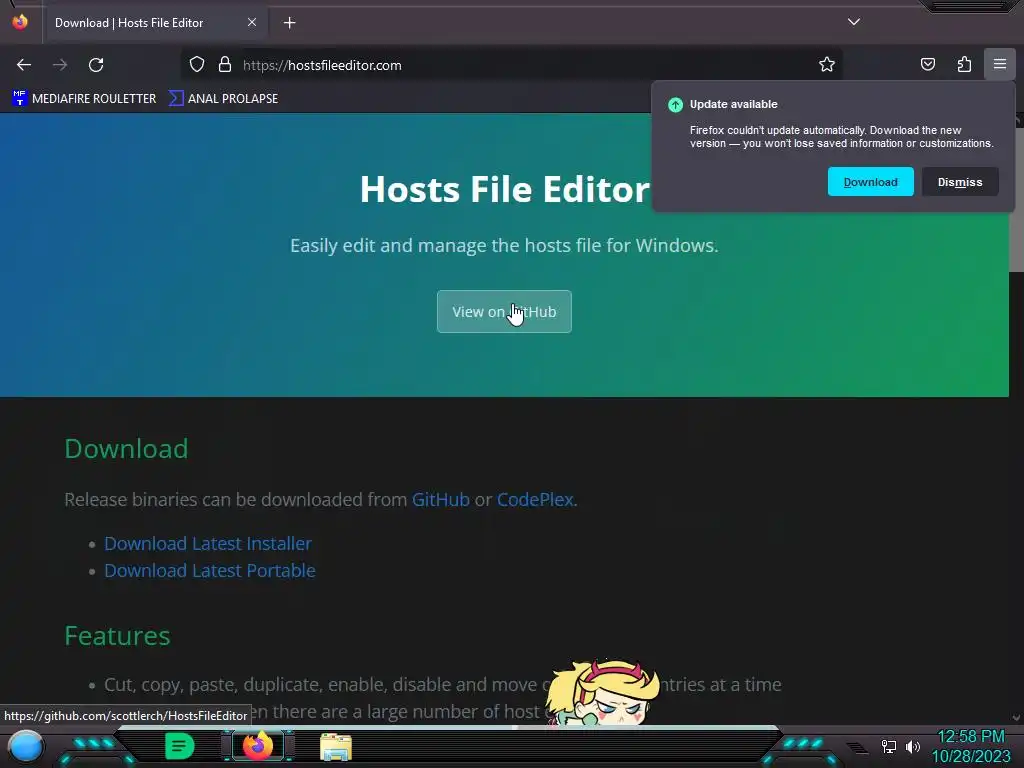Click the page vertical scrollbar thumb
The height and width of the screenshot is (768, 1024).
tap(1016, 199)
